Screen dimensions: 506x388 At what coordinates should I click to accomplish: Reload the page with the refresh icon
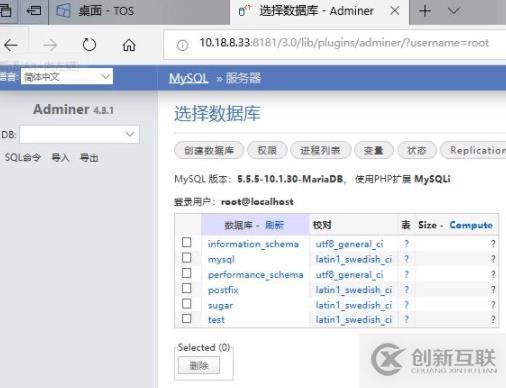pyautogui.click(x=89, y=45)
